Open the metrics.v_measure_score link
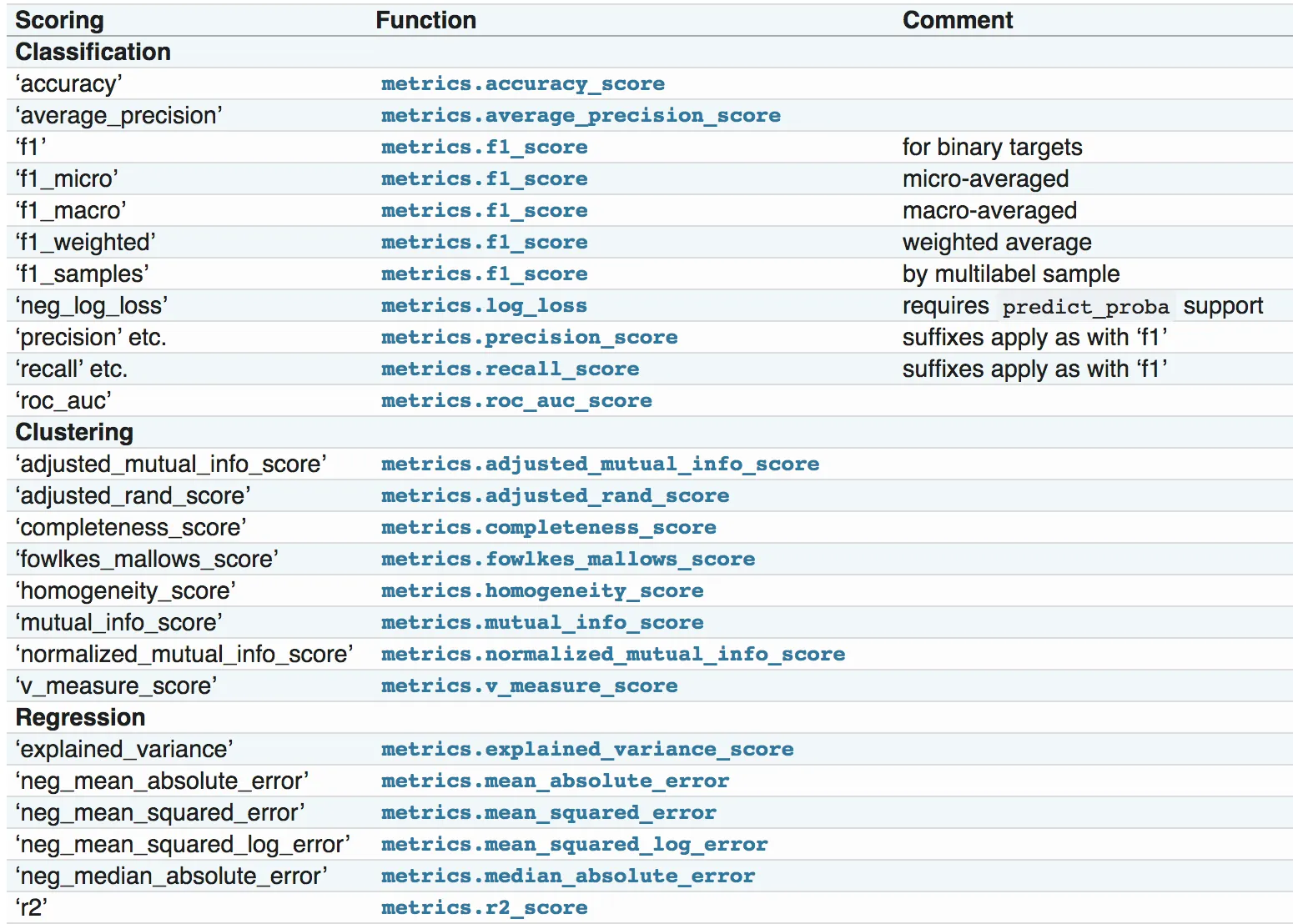Image resolution: width=1293 pixels, height=924 pixels. tap(529, 686)
